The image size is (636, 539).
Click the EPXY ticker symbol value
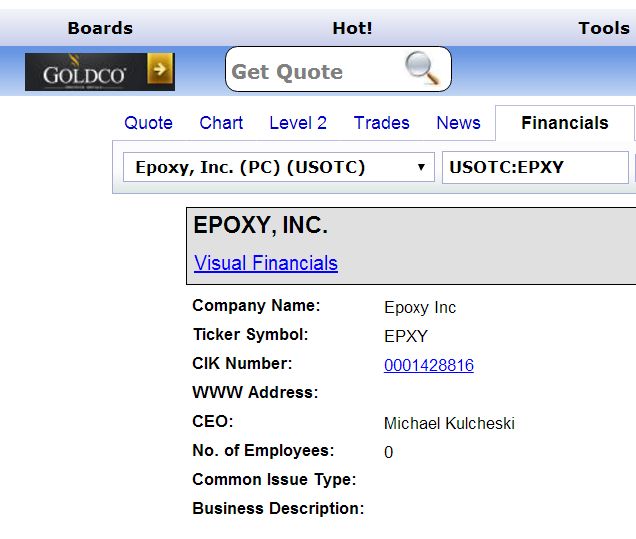tap(406, 337)
